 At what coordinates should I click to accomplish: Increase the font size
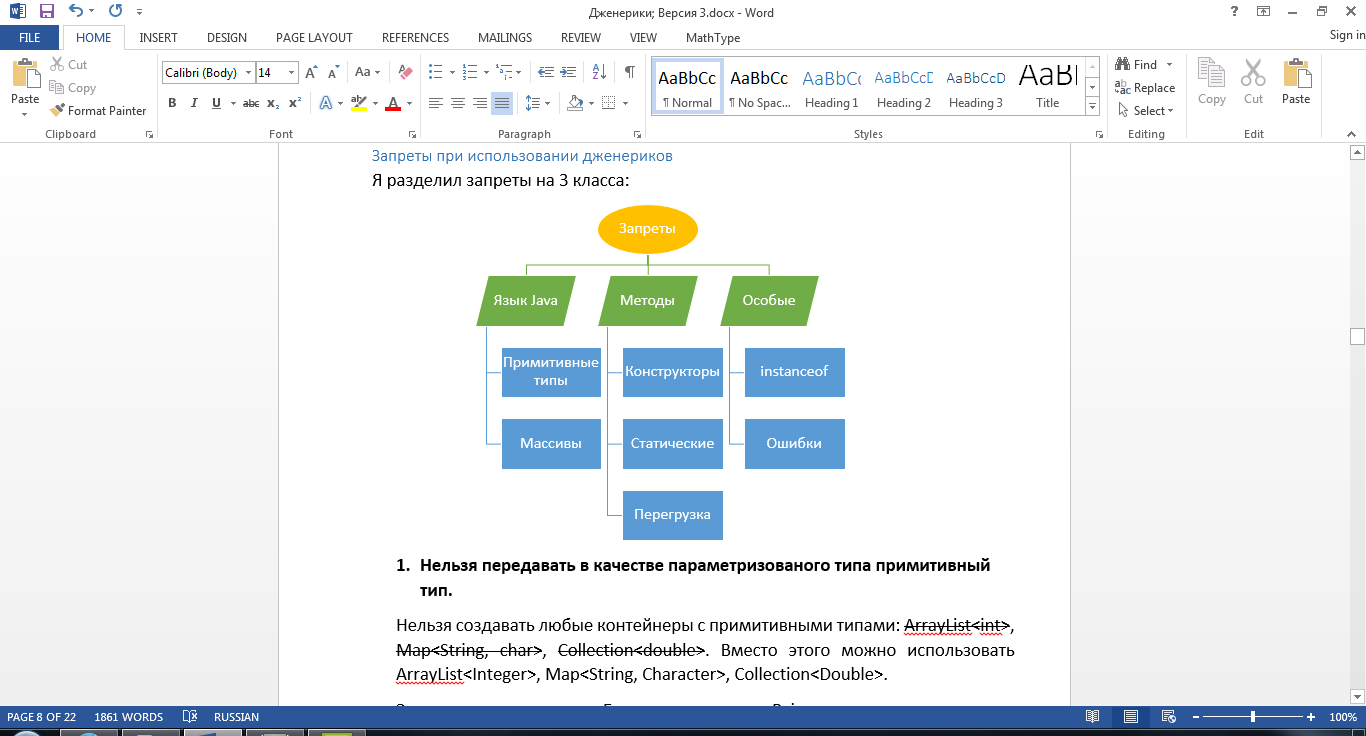click(x=311, y=72)
